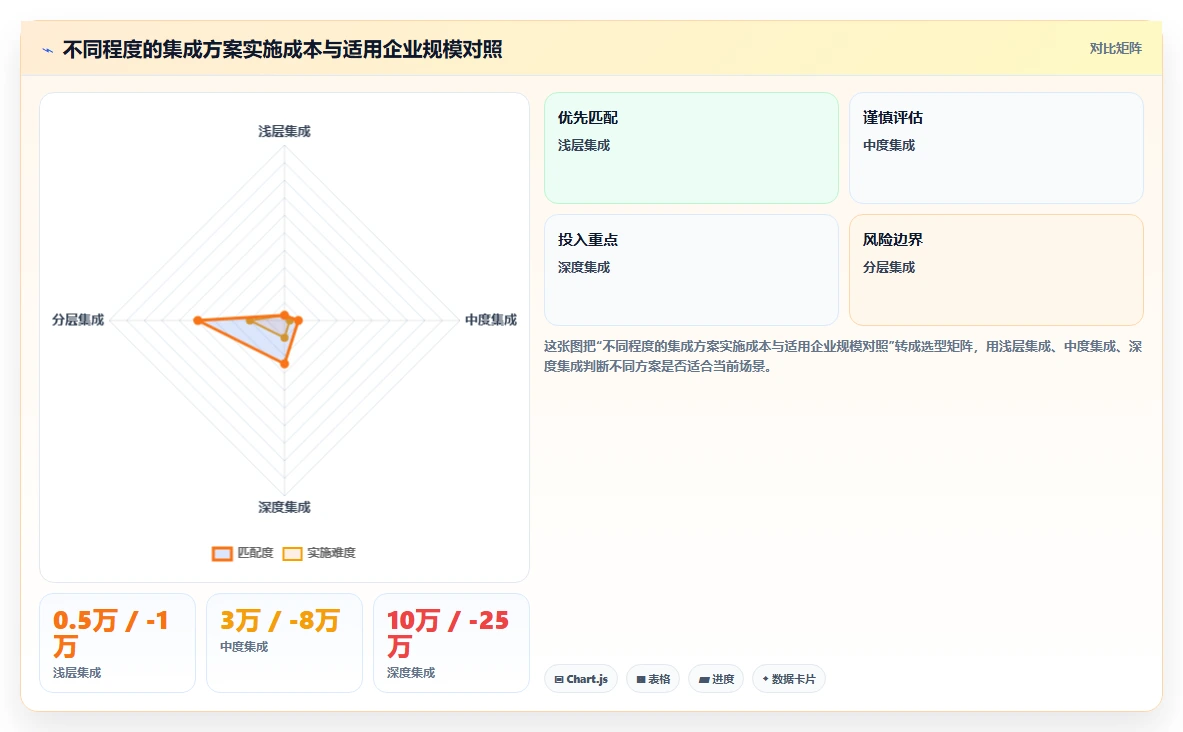Click the 分层集成 radar axis label
Screen dimensions: 1183x732
[78, 320]
